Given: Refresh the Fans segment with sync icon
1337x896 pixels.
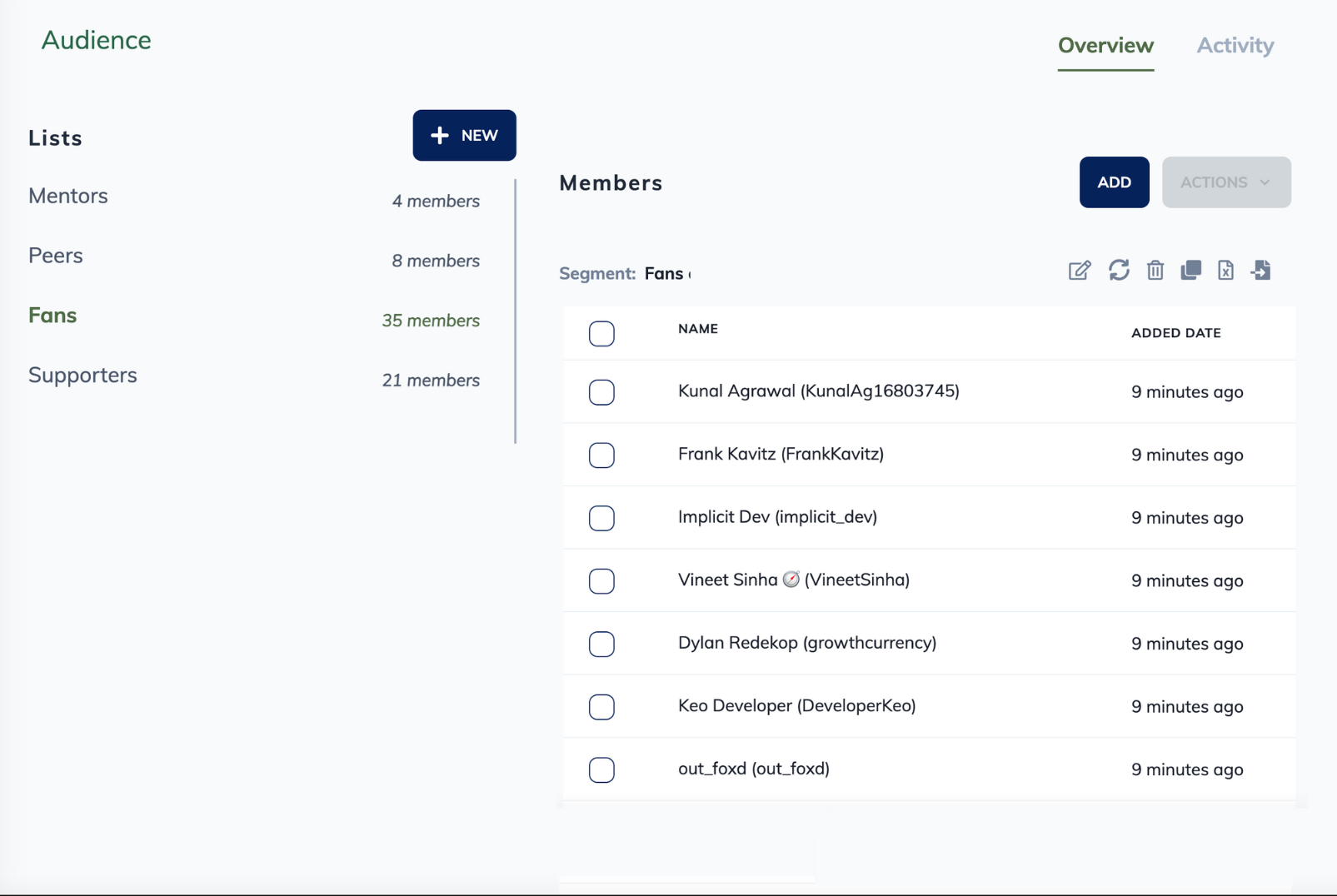Looking at the screenshot, I should [x=1118, y=271].
